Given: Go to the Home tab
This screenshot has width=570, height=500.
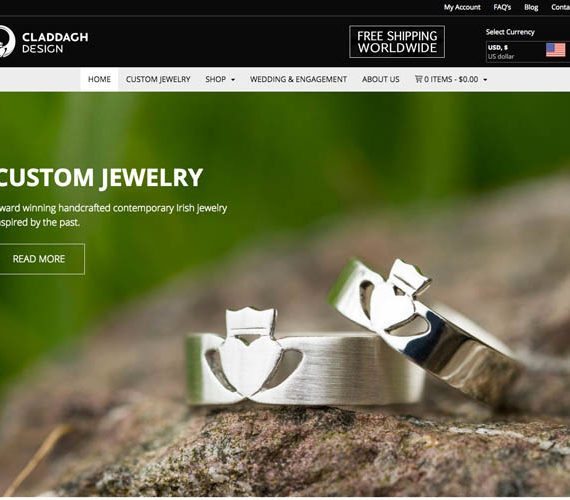Looking at the screenshot, I should tap(99, 79).
